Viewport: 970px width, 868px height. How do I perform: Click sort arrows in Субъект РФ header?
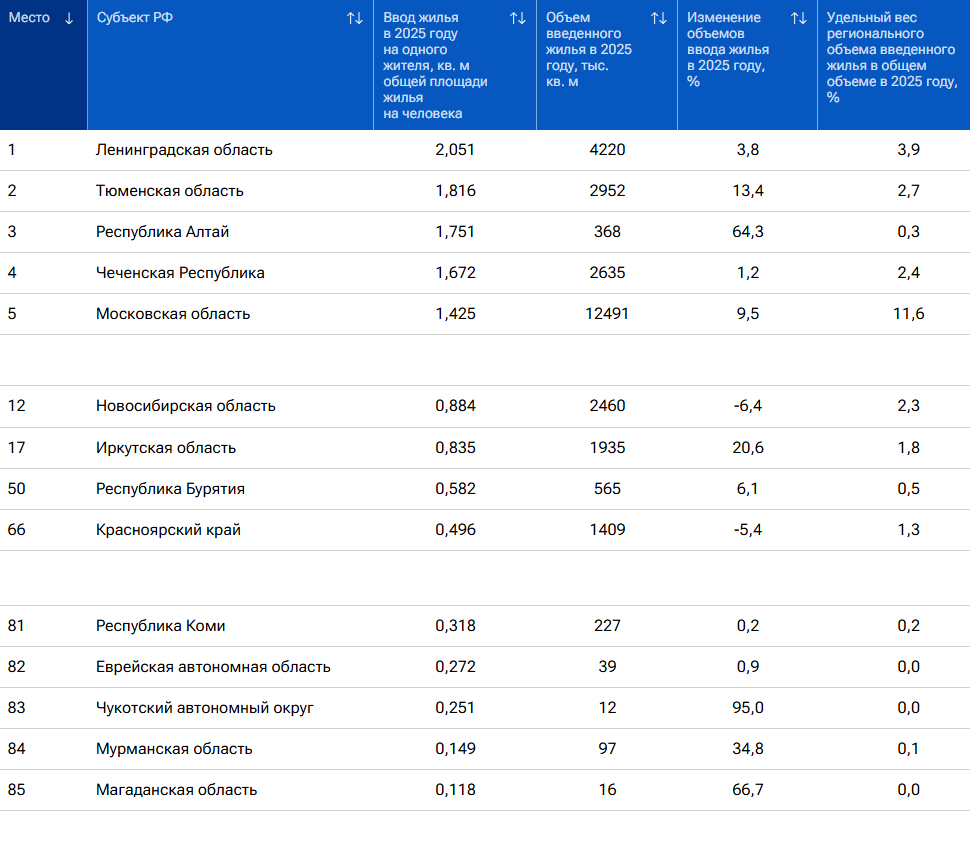click(x=354, y=18)
